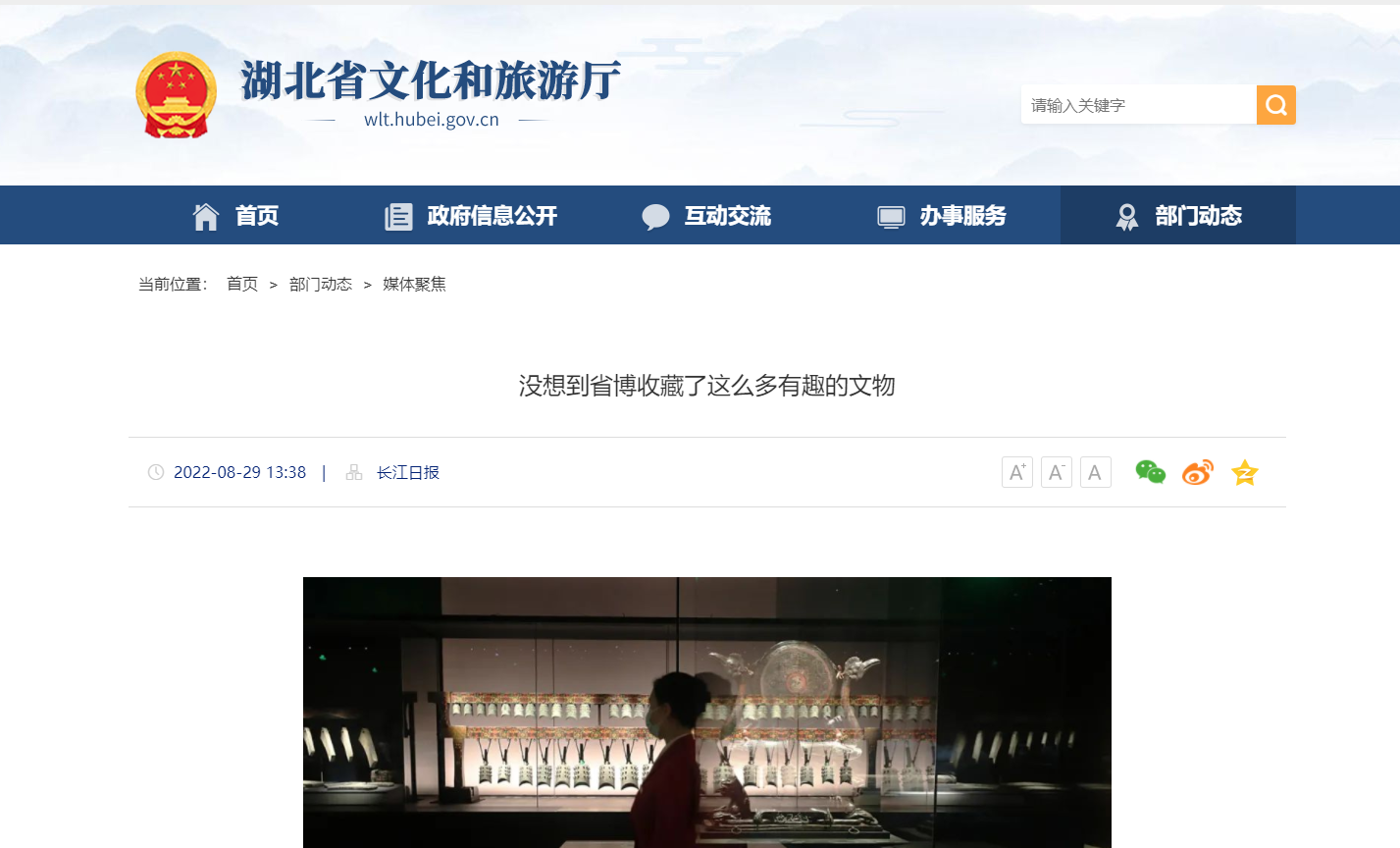Click the home icon beside 首页 tab
Viewport: 1400px width, 848px height.
(x=206, y=216)
